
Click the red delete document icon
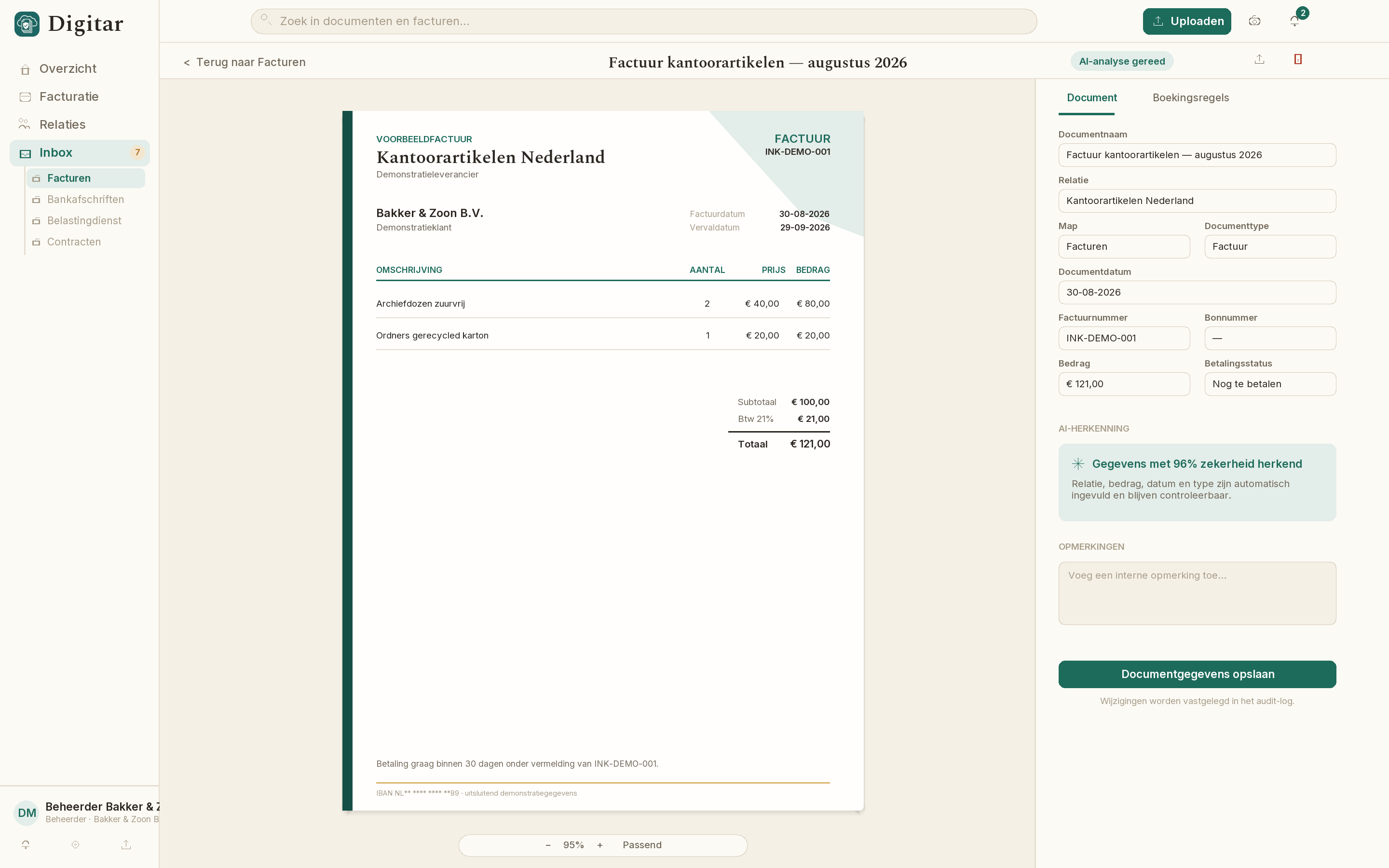(1298, 59)
